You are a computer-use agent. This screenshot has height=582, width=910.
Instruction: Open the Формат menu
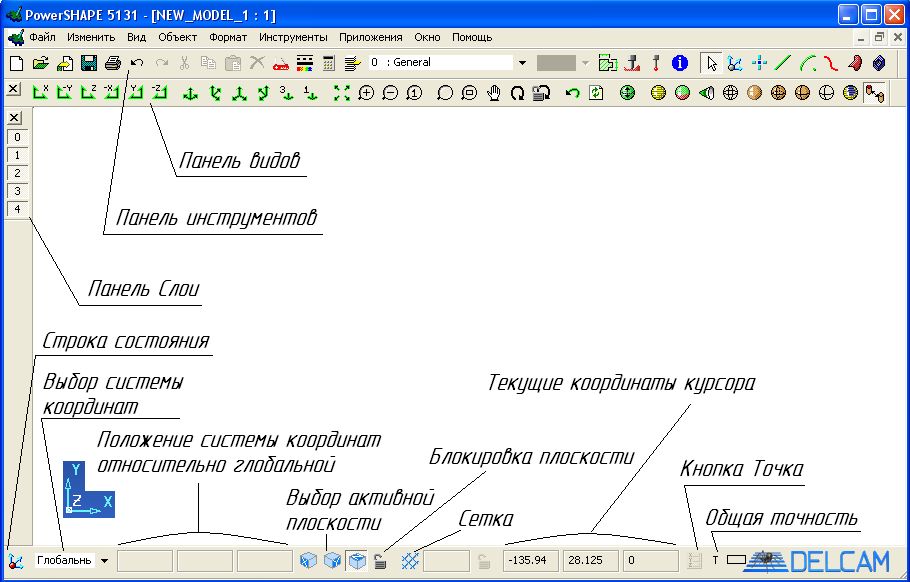(228, 37)
